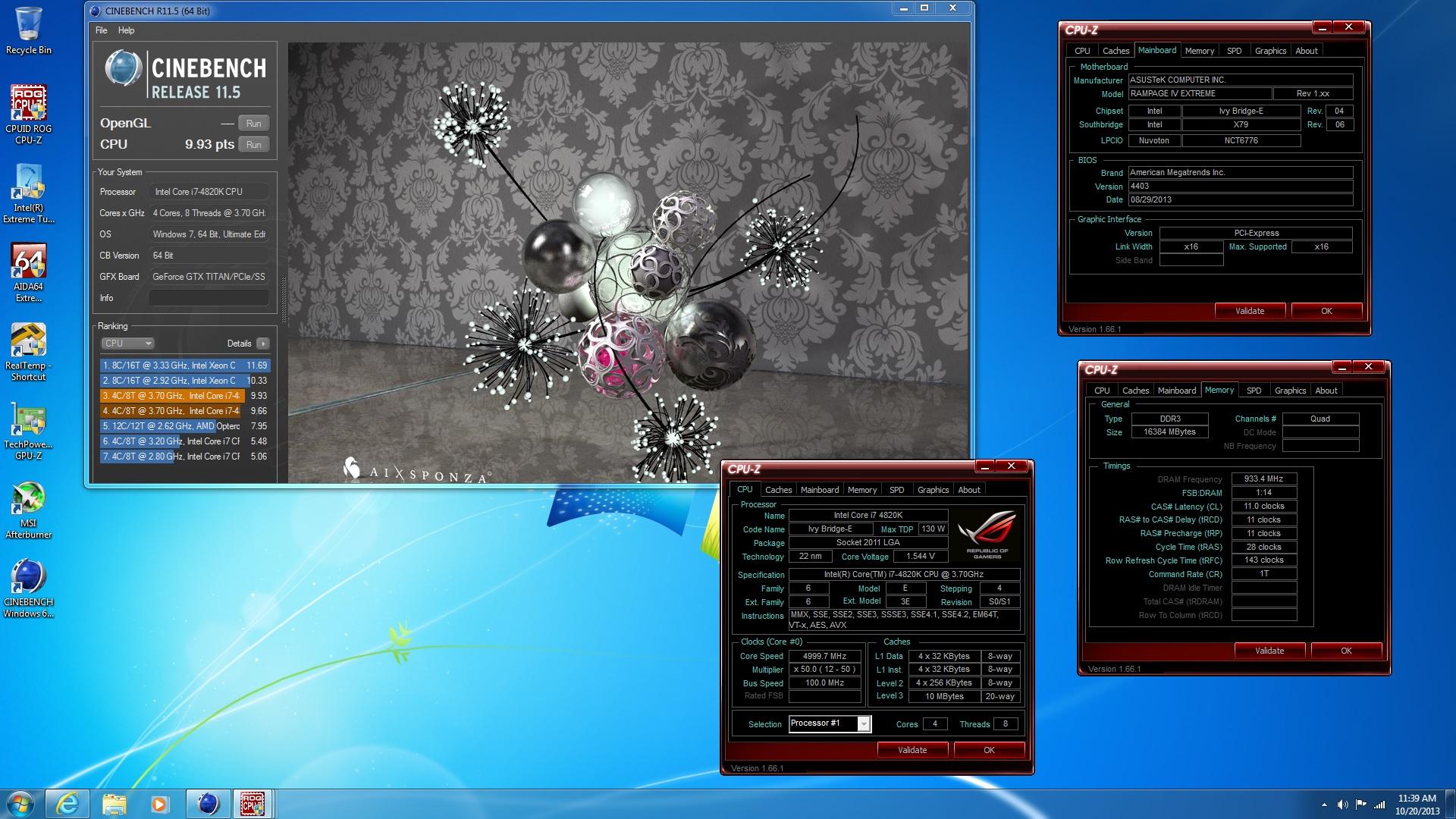Click the Action Center flag tray icon
This screenshot has height=819, width=1456.
[1361, 805]
